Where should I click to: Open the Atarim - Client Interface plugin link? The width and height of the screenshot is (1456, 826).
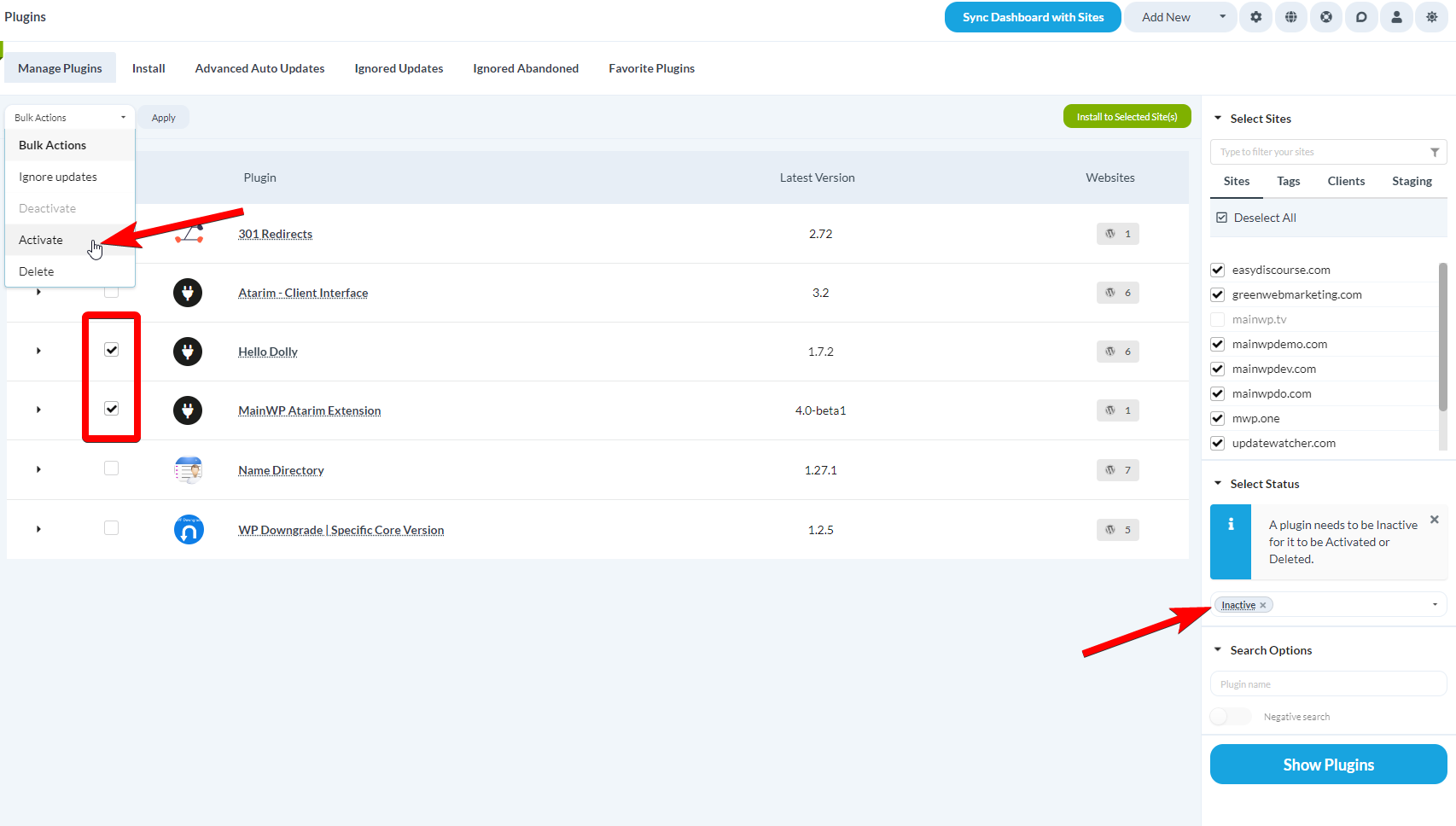pyautogui.click(x=303, y=292)
